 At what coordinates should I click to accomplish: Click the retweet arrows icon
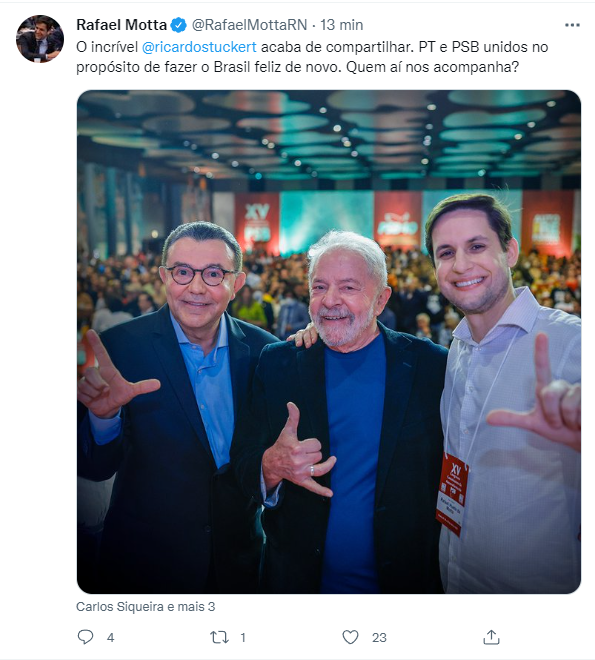pos(219,637)
